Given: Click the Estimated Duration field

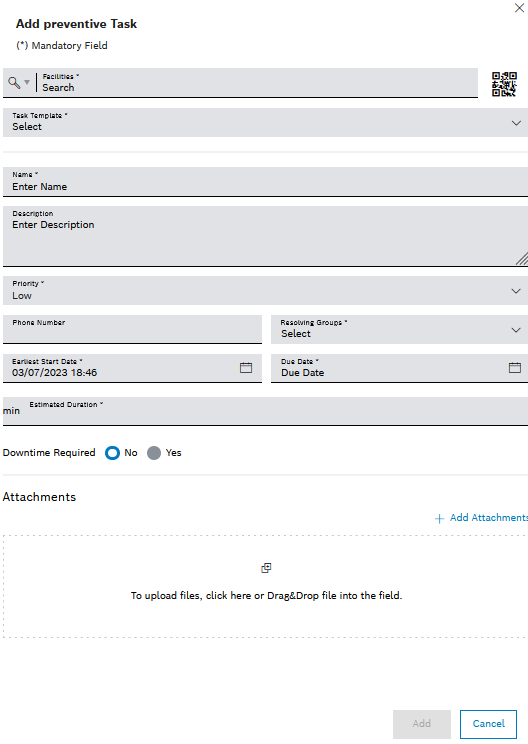Looking at the screenshot, I should (265, 411).
